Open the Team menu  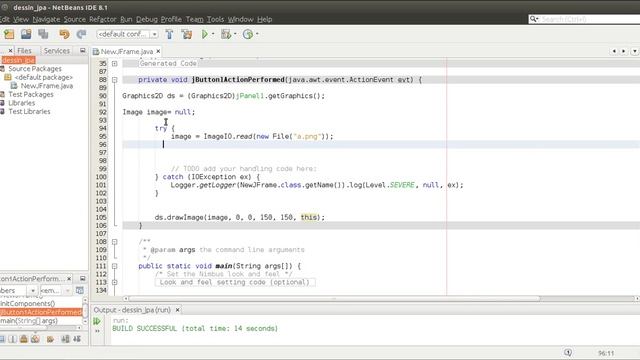[x=194, y=19]
